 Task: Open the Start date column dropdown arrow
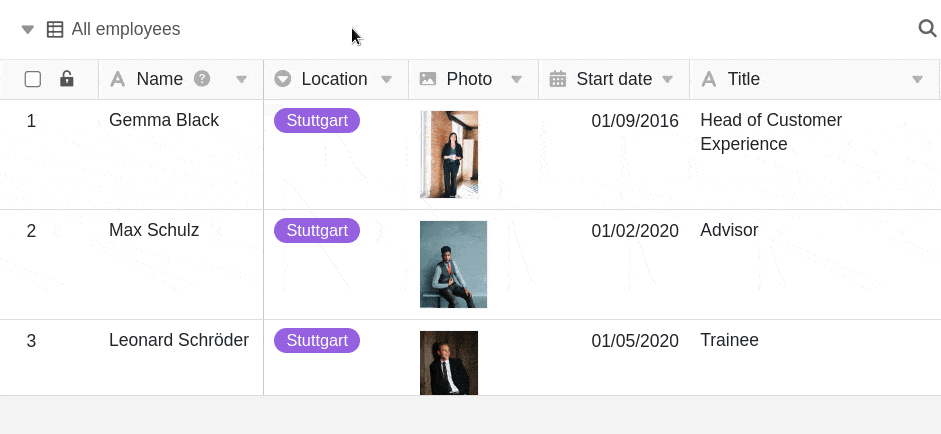[668, 80]
